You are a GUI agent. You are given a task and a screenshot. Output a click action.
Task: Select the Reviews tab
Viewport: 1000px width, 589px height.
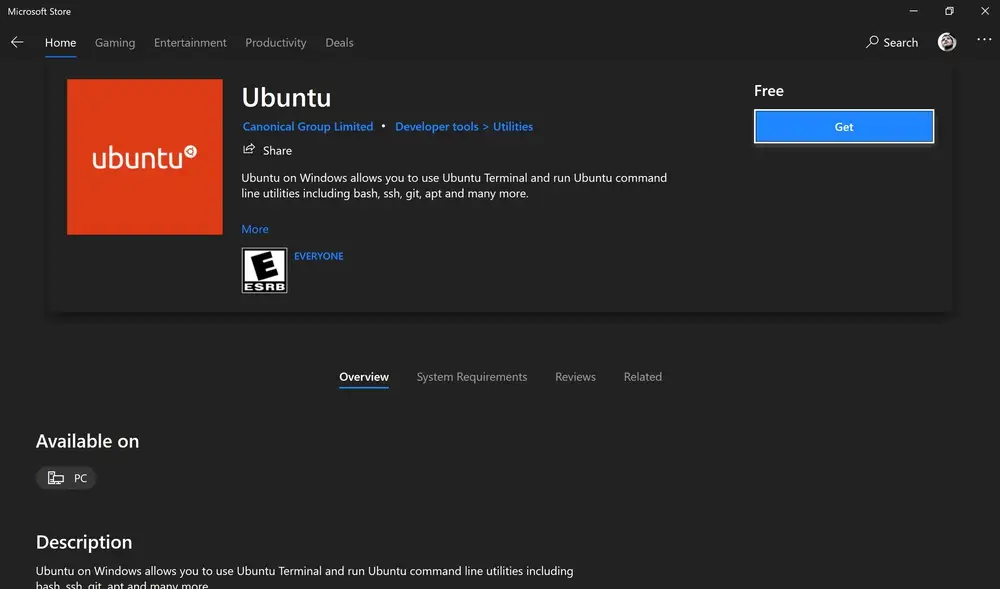[575, 377]
